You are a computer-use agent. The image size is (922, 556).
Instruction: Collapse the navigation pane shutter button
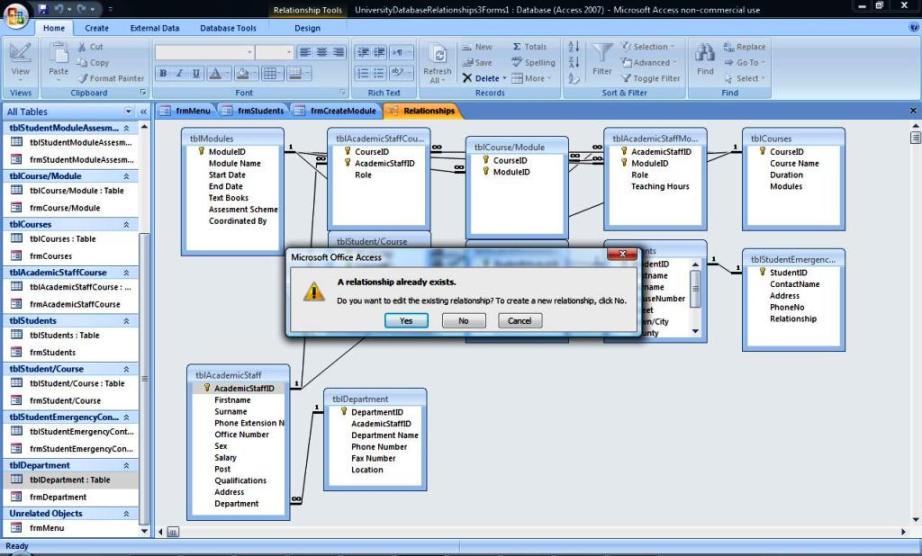(143, 111)
